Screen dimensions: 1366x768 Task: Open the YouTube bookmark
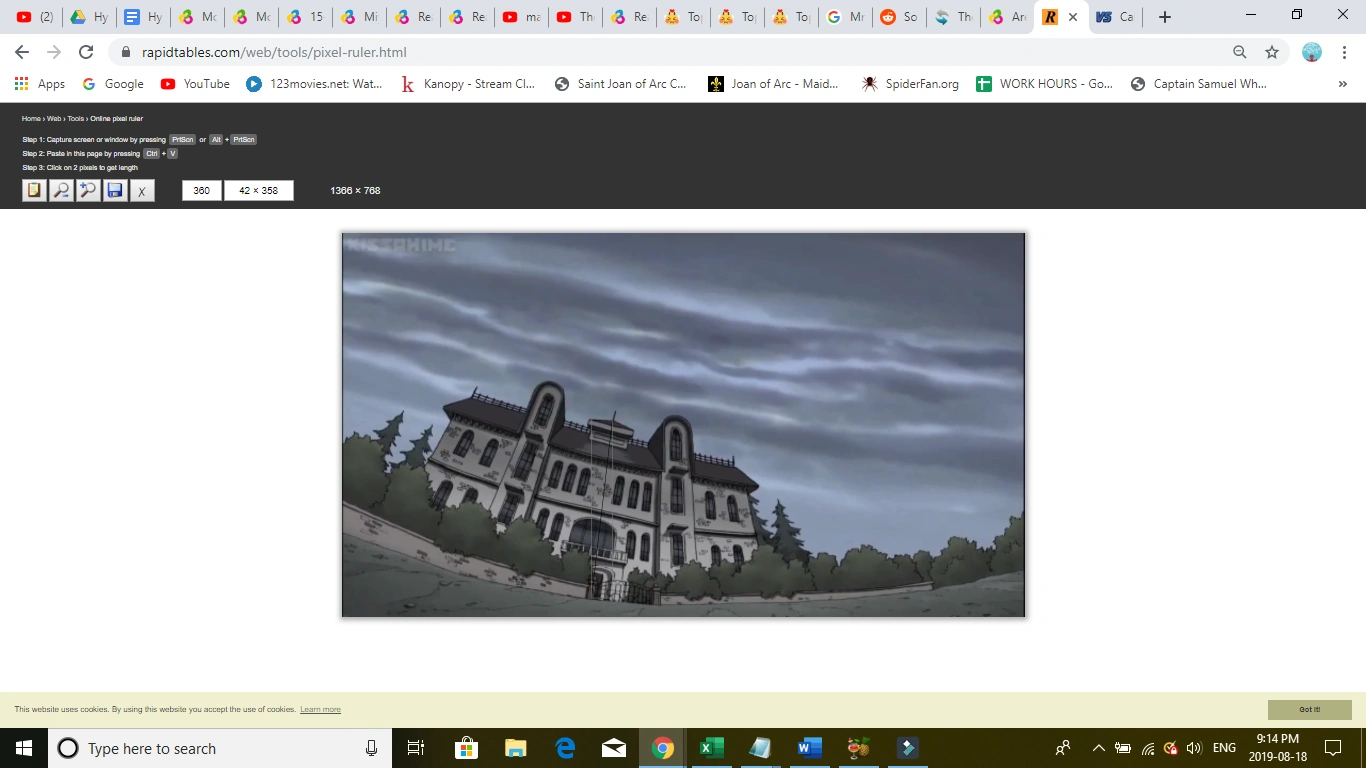click(x=196, y=84)
